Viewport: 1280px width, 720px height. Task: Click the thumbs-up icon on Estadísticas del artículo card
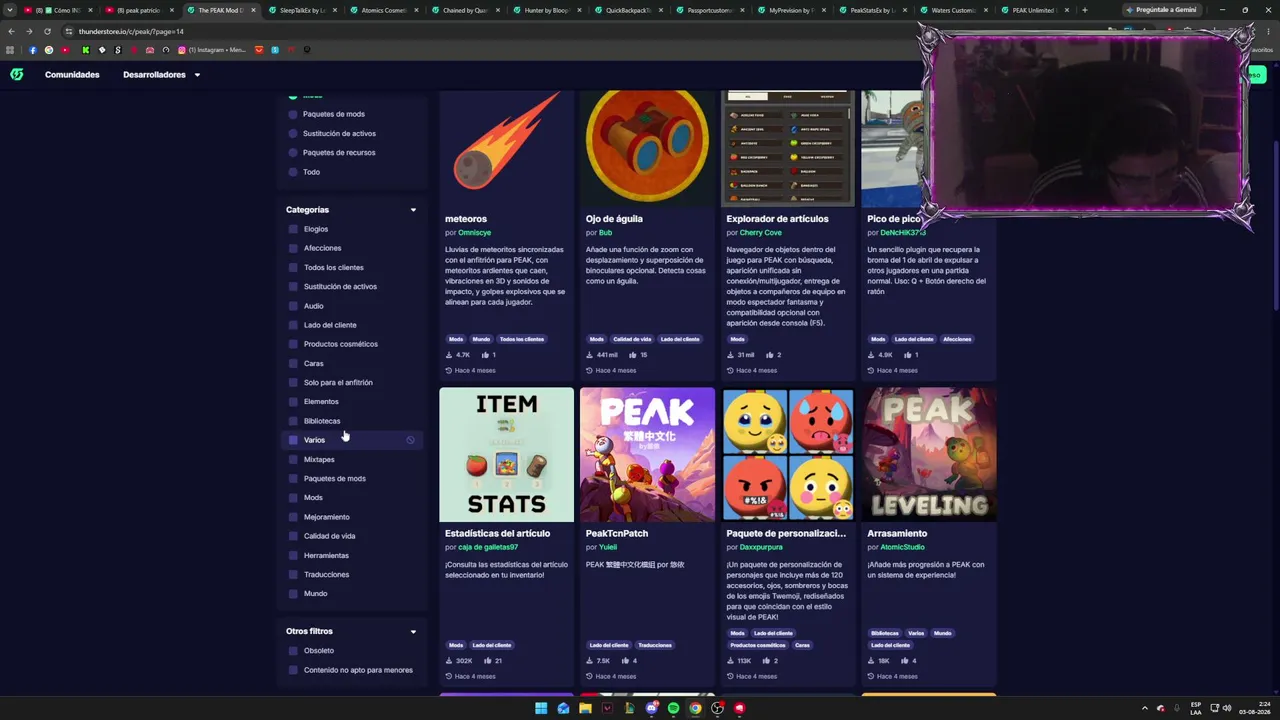pos(488,661)
